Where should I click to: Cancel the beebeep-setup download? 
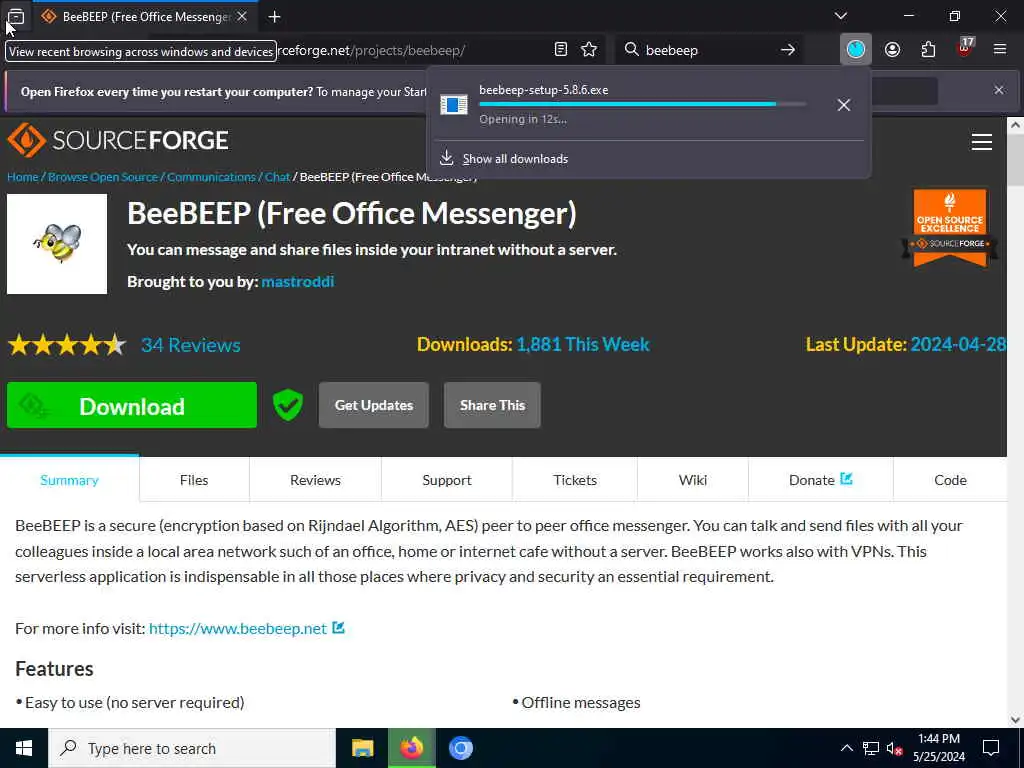click(x=844, y=105)
